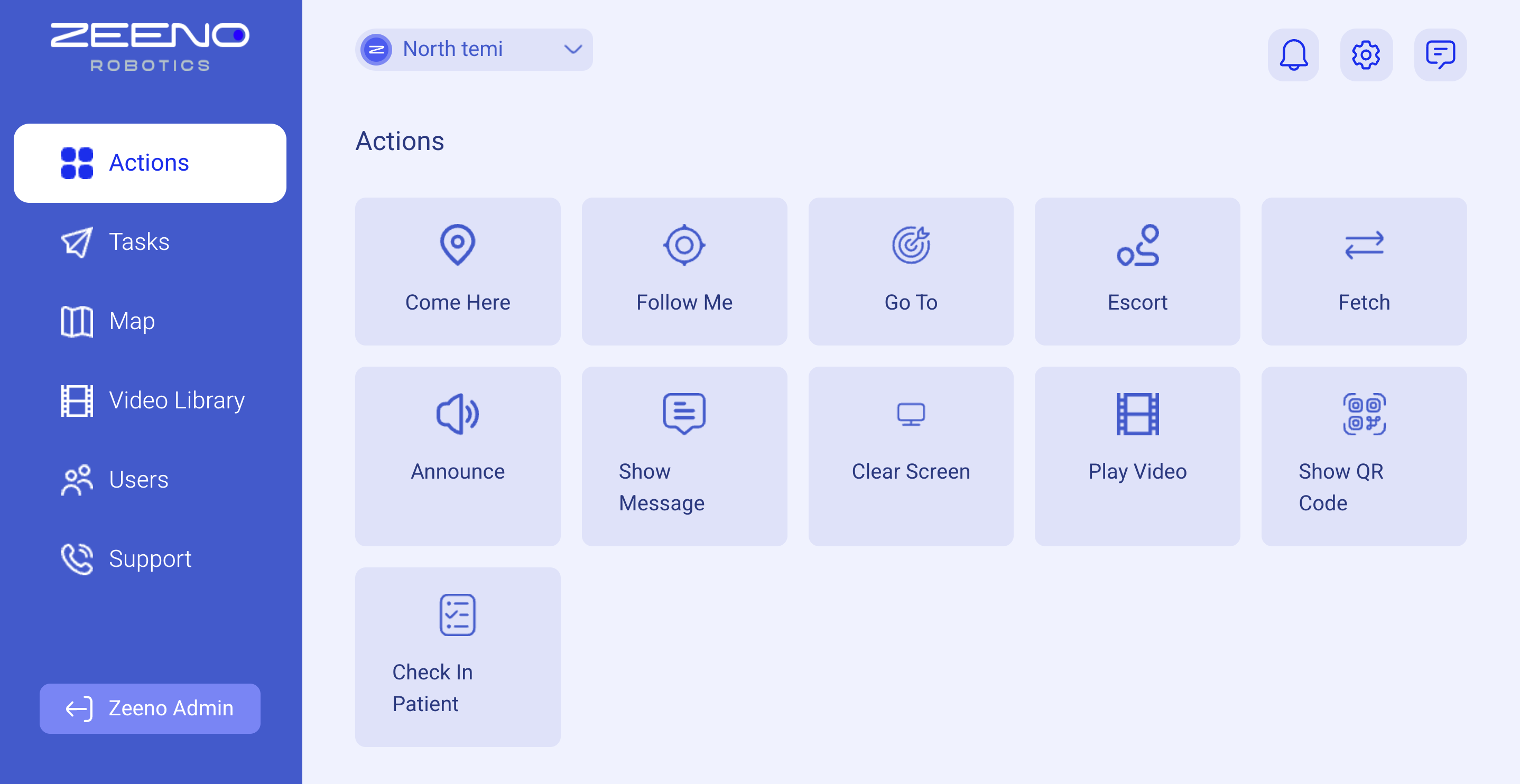Screen dimensions: 1520x784
Task: Open the Users page
Action: click(138, 480)
